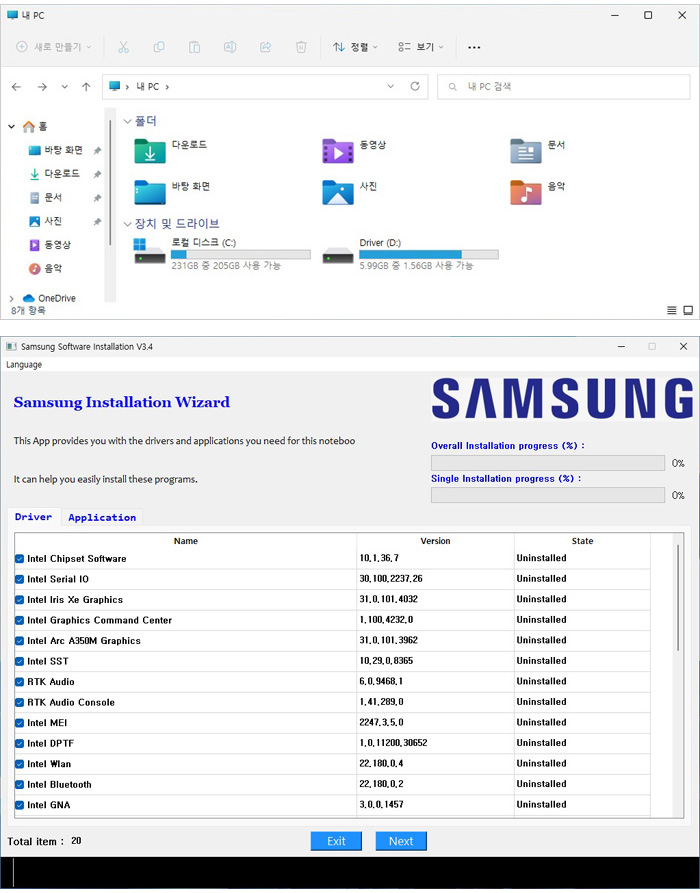Click 내 PC breadcrumb in address bar
The height and width of the screenshot is (893, 700).
click(x=148, y=87)
